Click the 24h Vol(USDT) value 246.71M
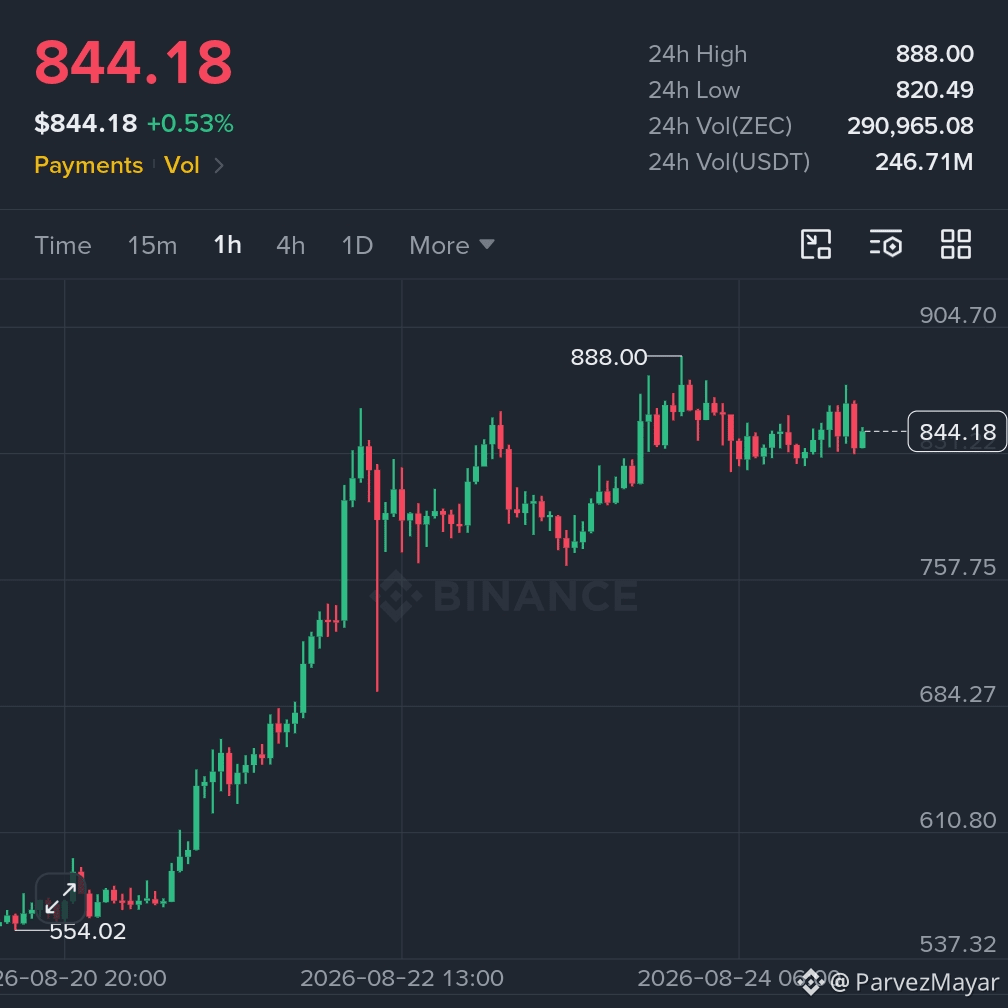Viewport: 1008px width, 1008px height. 924,161
